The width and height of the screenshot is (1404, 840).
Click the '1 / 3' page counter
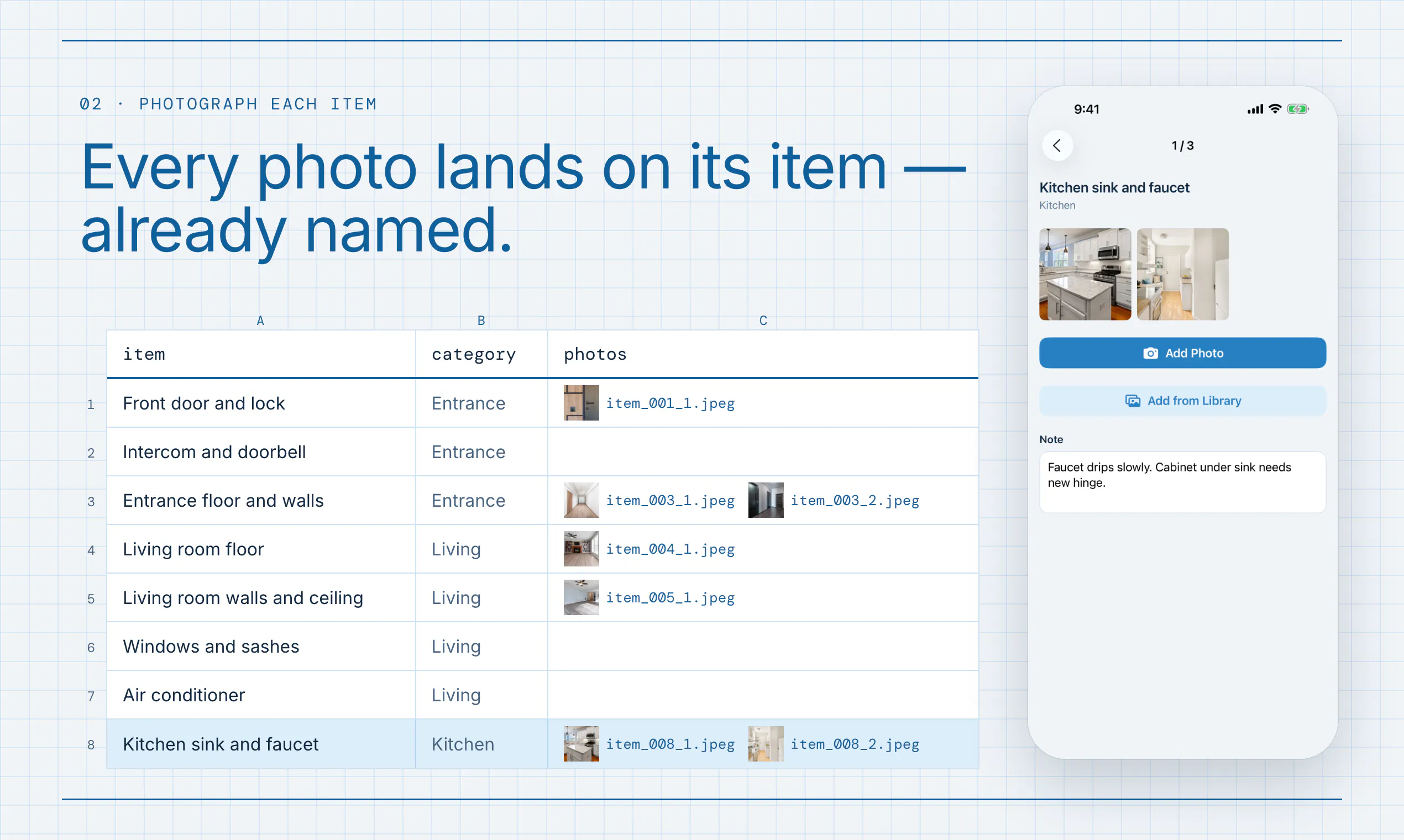tap(1183, 145)
